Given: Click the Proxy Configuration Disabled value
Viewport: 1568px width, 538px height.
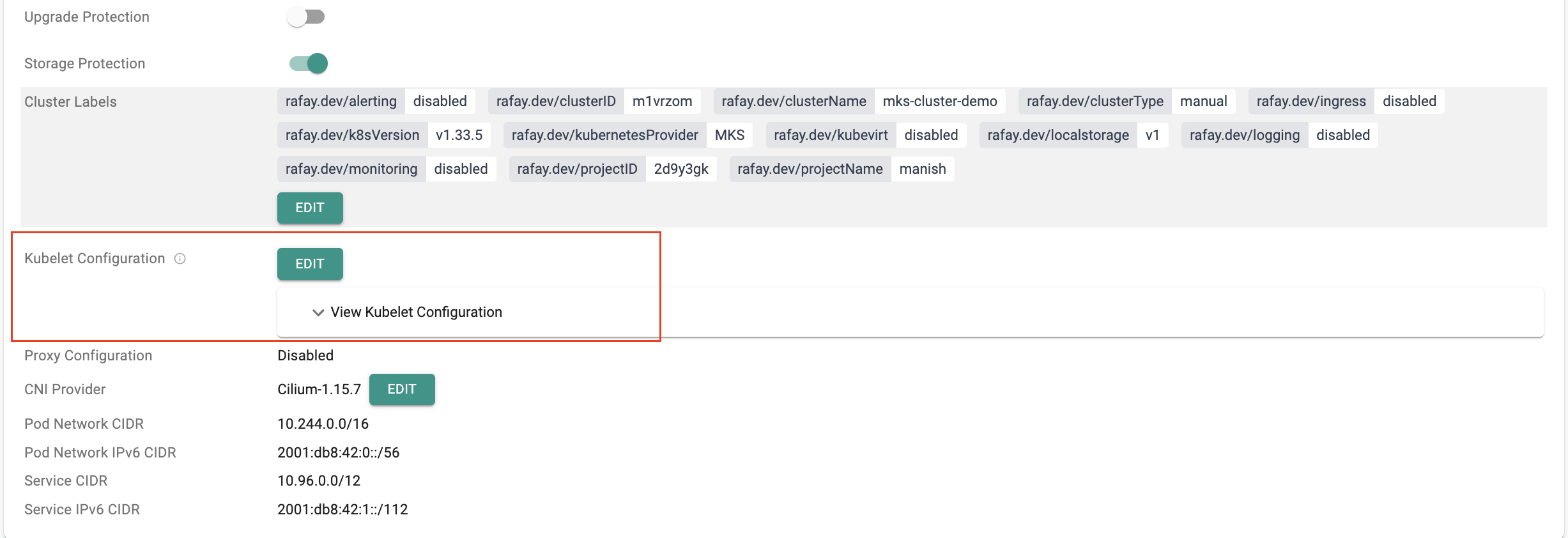Looking at the screenshot, I should coord(305,355).
